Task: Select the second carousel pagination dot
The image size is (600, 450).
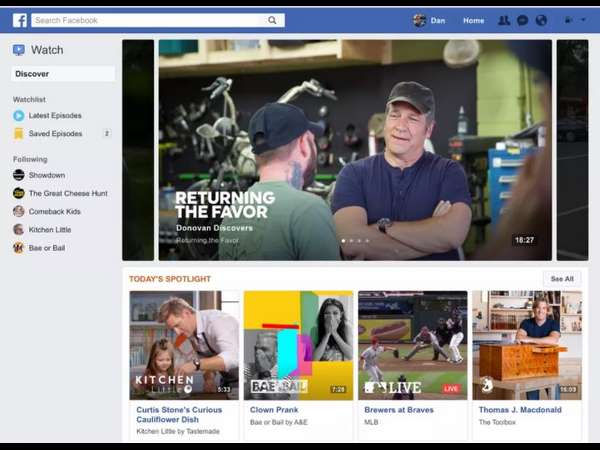Action: click(x=350, y=241)
